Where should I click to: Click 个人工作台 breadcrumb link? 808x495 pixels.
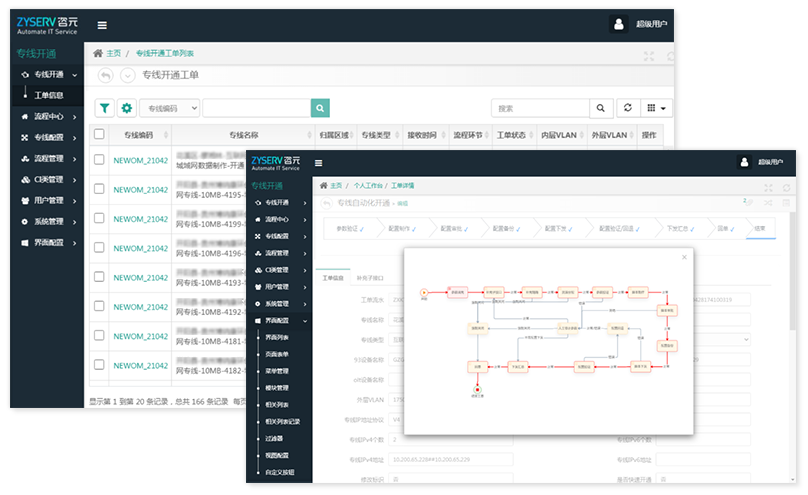pyautogui.click(x=367, y=185)
